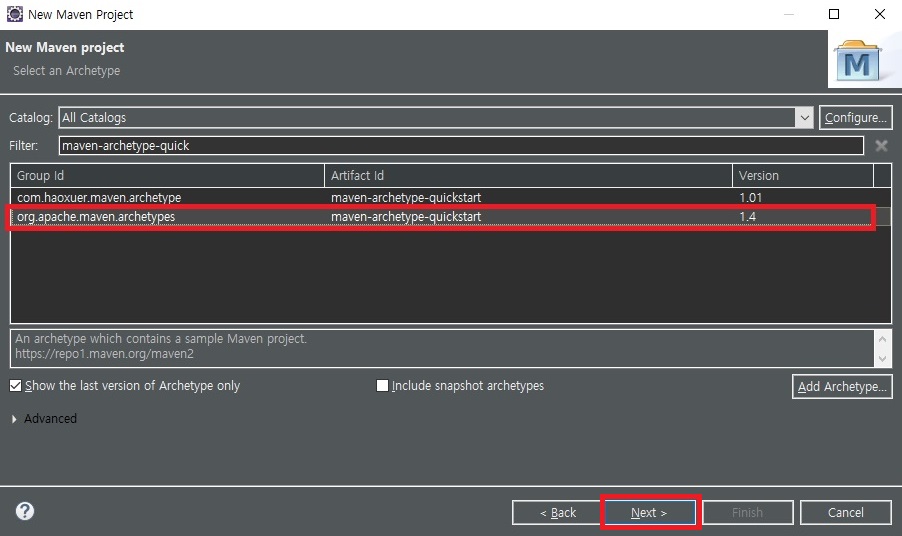The image size is (902, 536).
Task: Click the Filter input field
Action: [461, 146]
